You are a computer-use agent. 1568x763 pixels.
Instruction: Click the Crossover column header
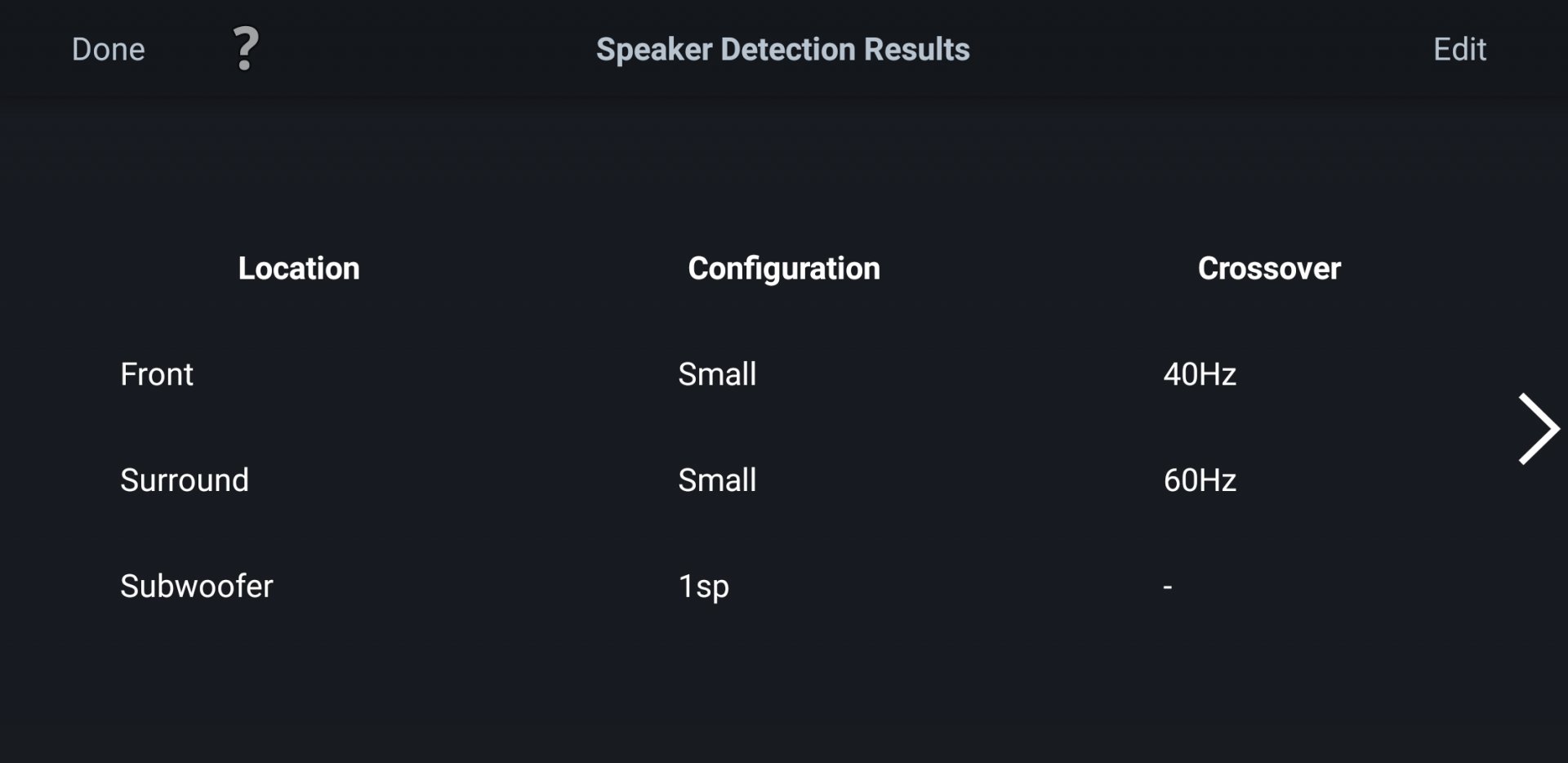pyautogui.click(x=1269, y=269)
